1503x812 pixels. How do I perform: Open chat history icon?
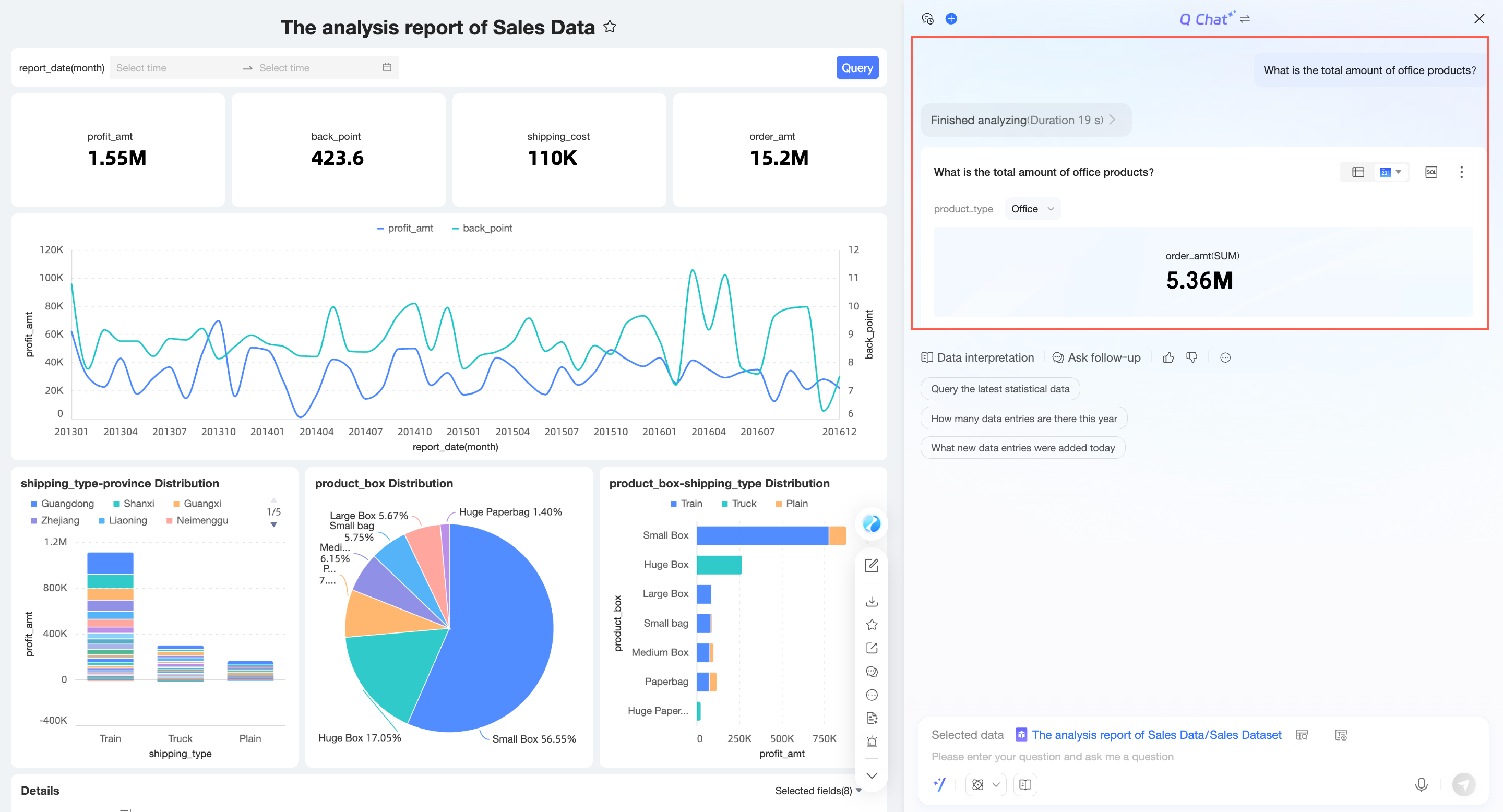pyautogui.click(x=928, y=19)
